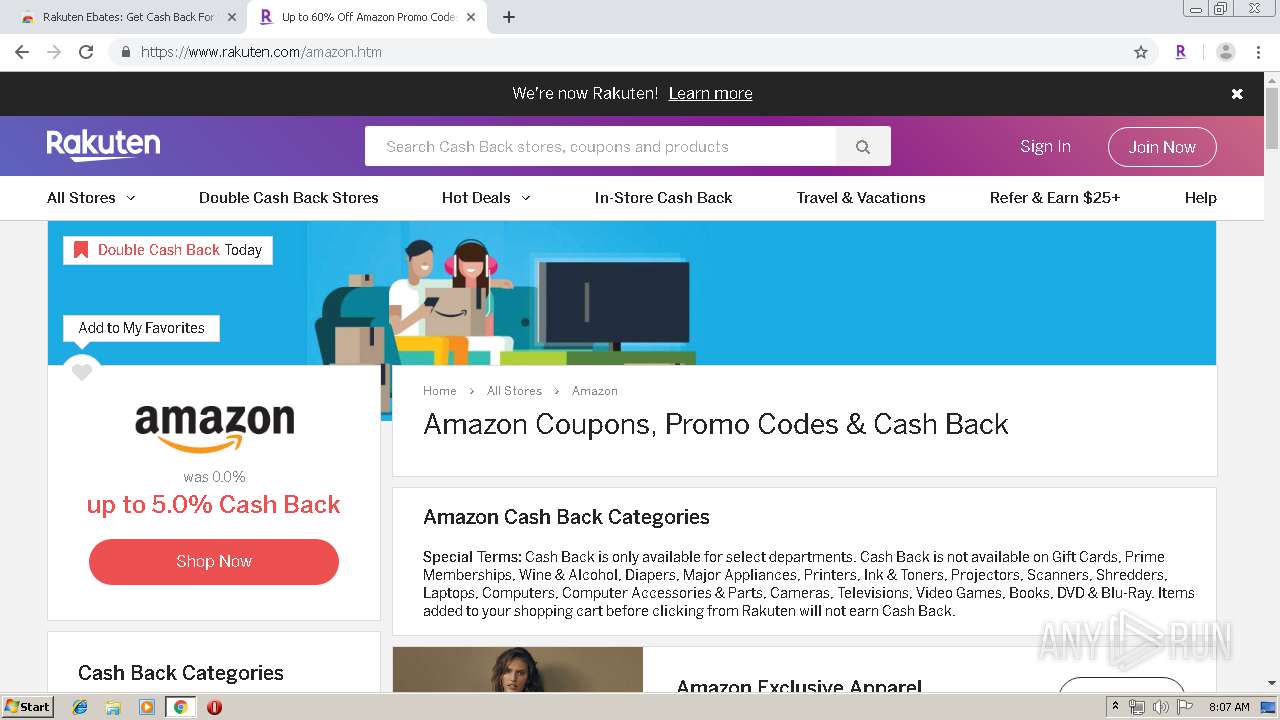The width and height of the screenshot is (1280, 720).
Task: Click the Rakuten extension icon in toolbar
Action: coord(1181,52)
